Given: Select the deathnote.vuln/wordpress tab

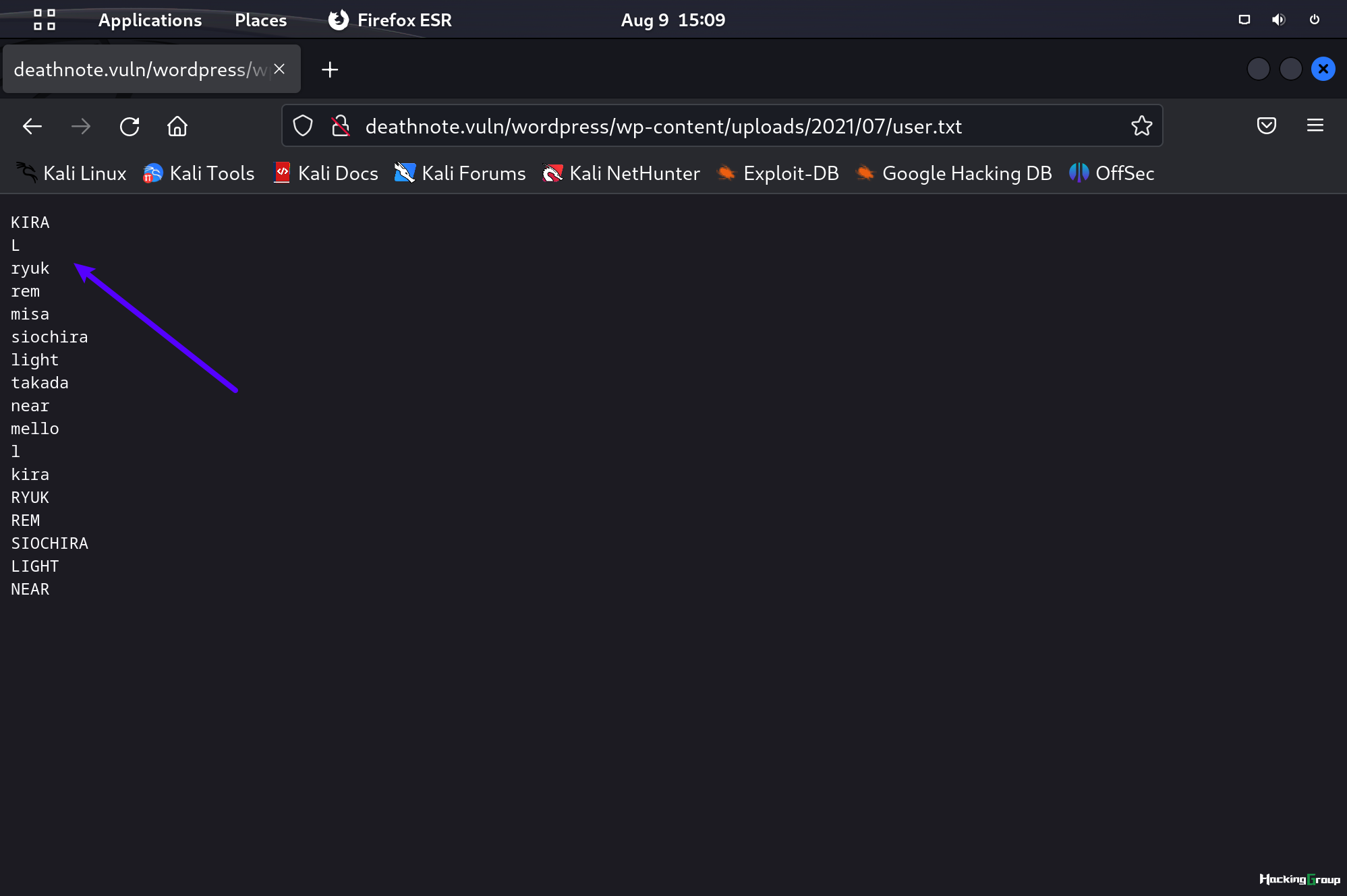Looking at the screenshot, I should (152, 69).
